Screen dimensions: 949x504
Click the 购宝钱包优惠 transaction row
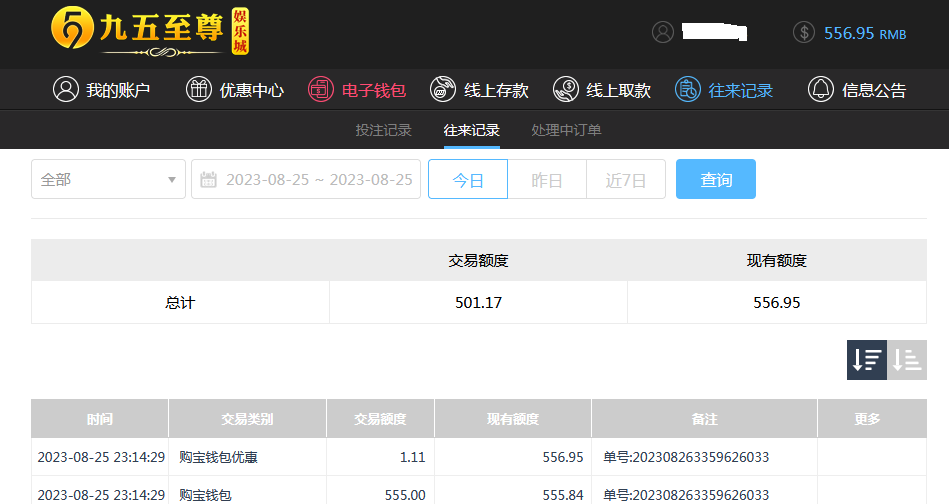coord(479,457)
